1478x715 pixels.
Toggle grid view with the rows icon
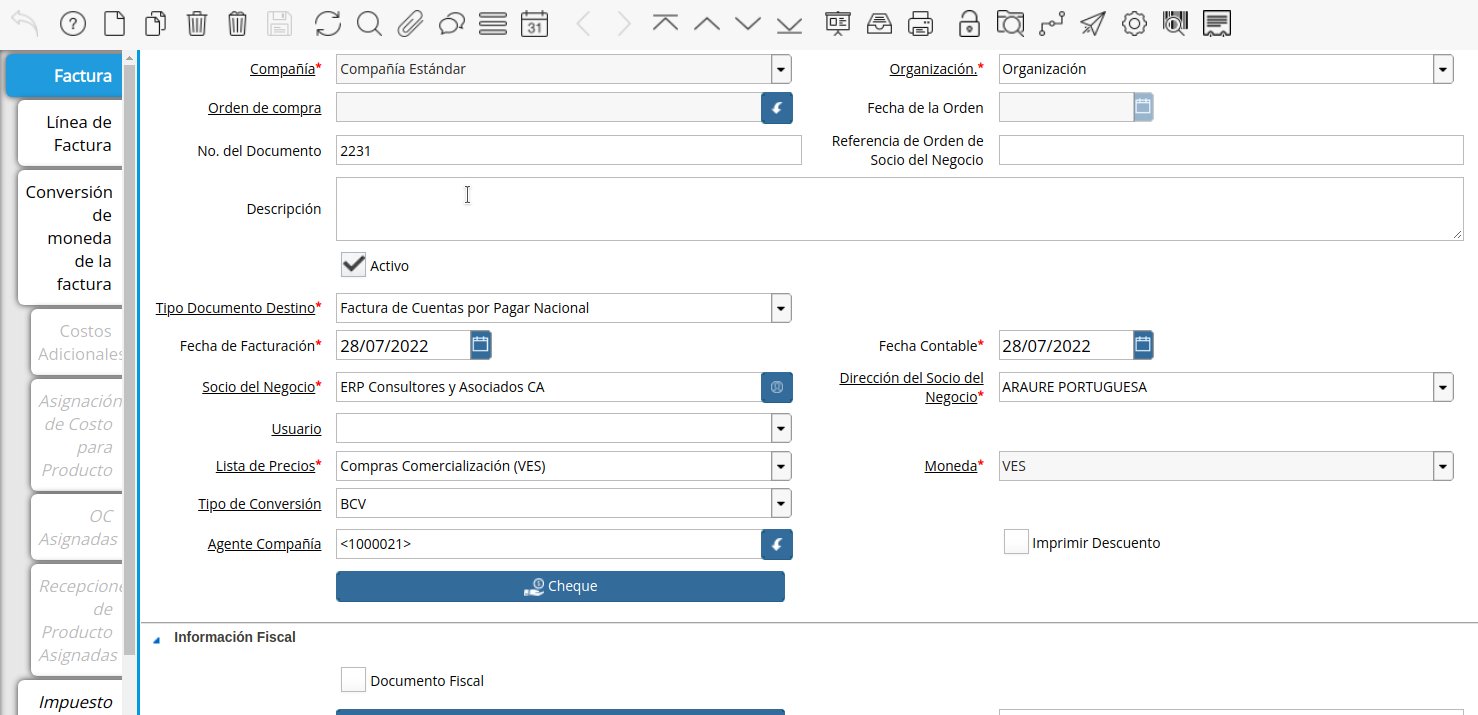coord(493,24)
